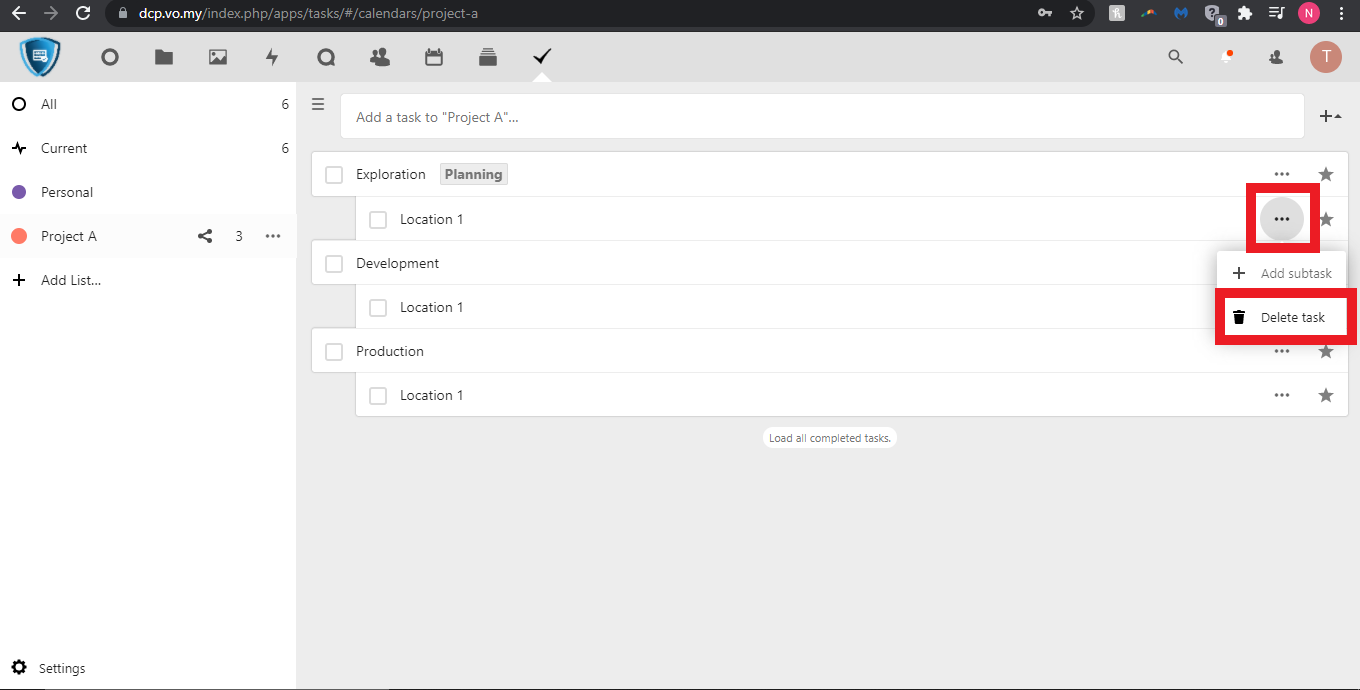
Task: Mark Exploration task as completed
Action: (x=334, y=175)
